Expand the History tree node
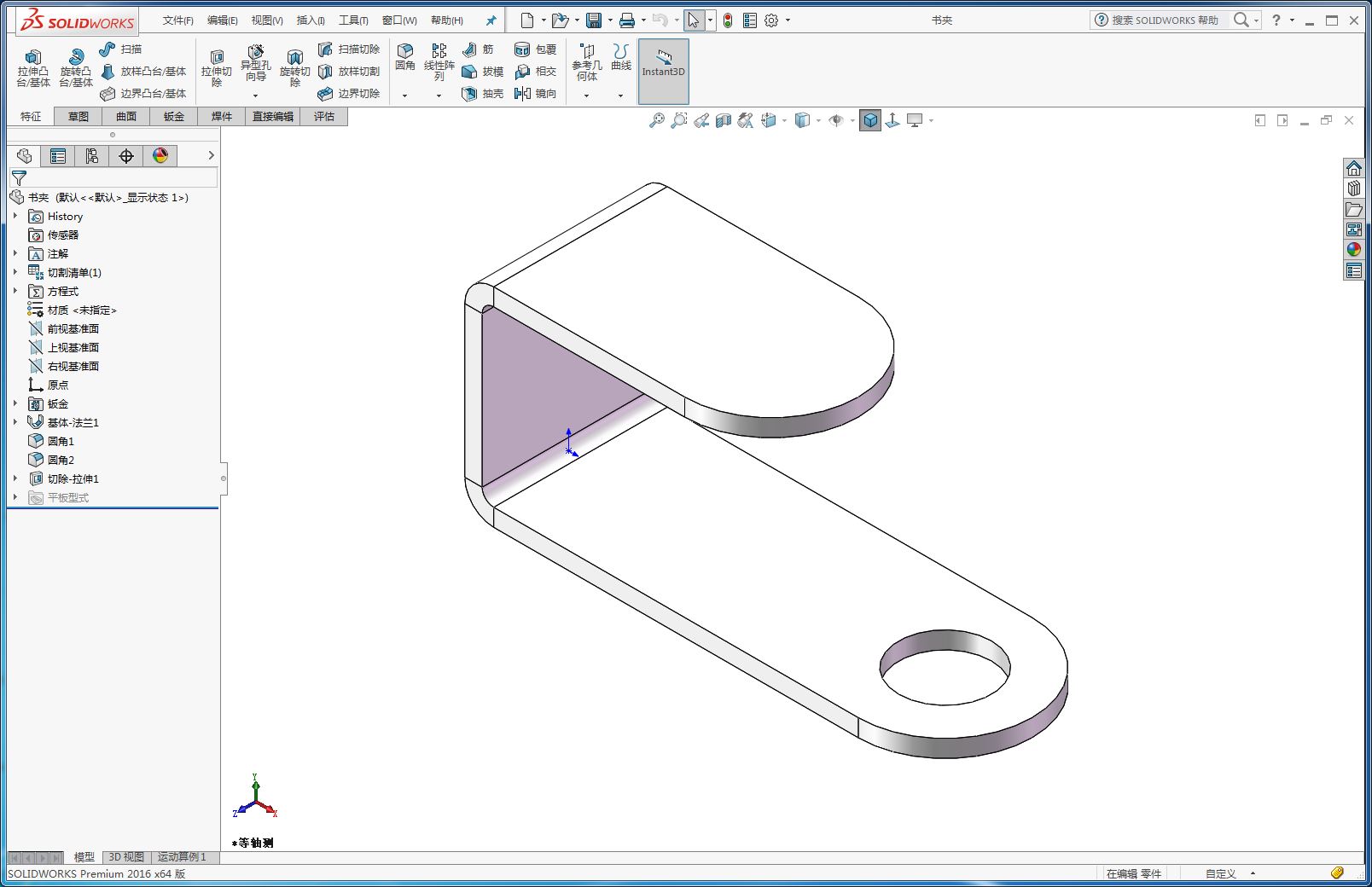The width and height of the screenshot is (1372, 887). (x=15, y=217)
